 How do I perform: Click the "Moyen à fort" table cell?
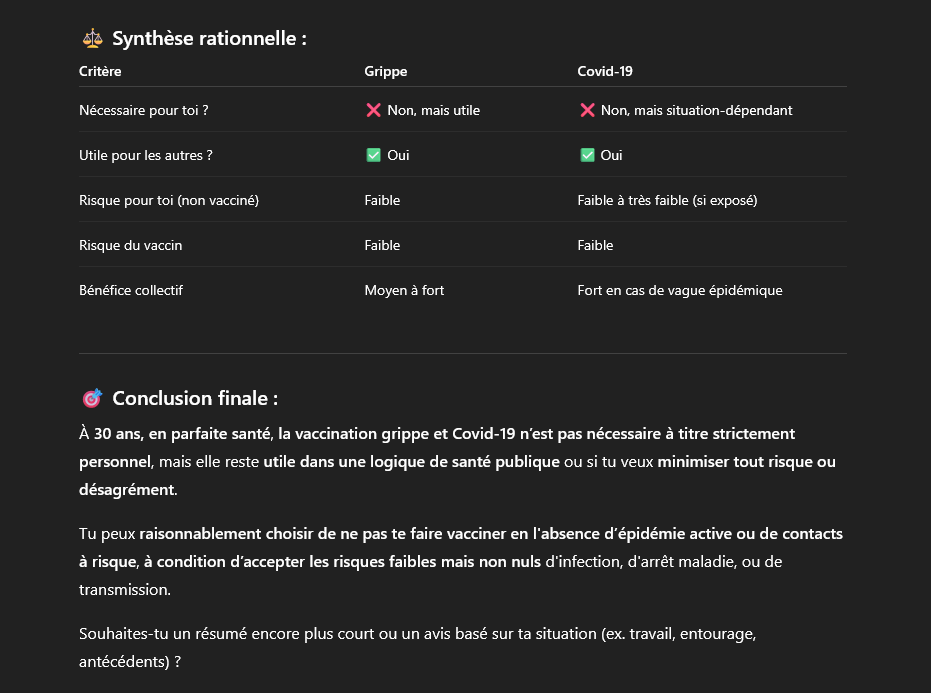404,290
